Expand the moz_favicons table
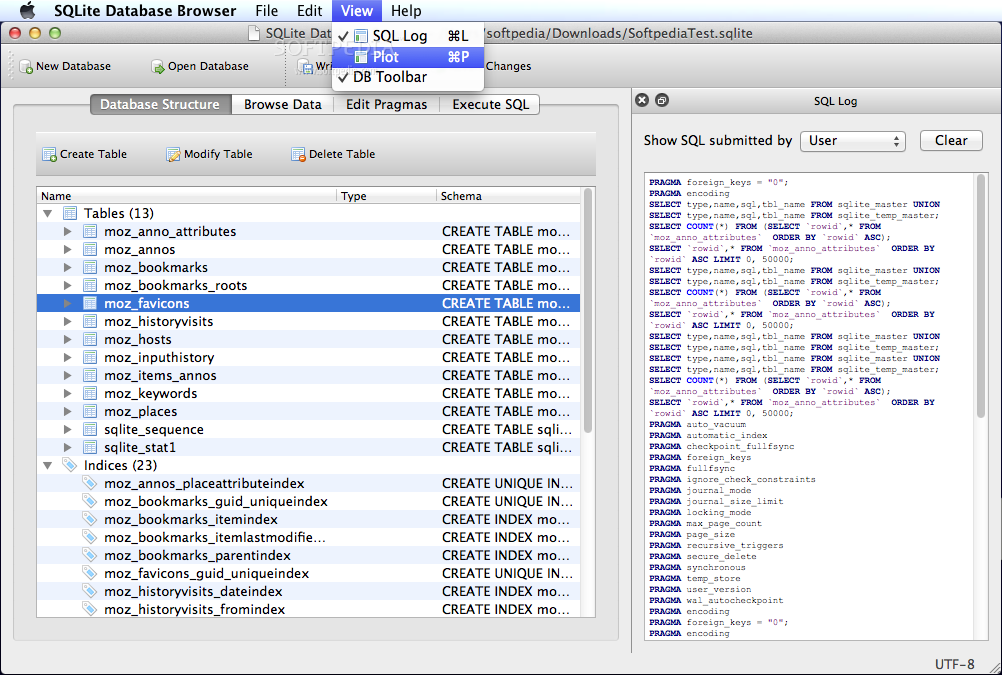1002x675 pixels. [67, 303]
